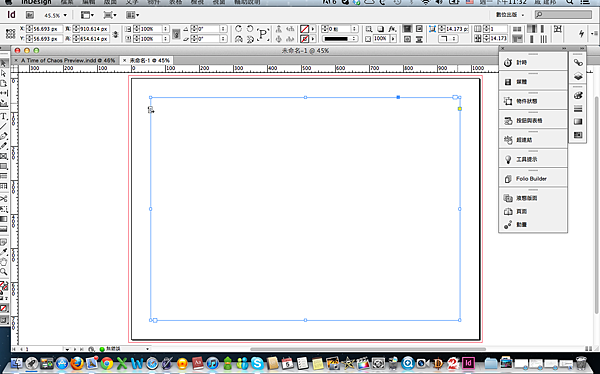Click the fill color swatch in control bar

point(305,29)
